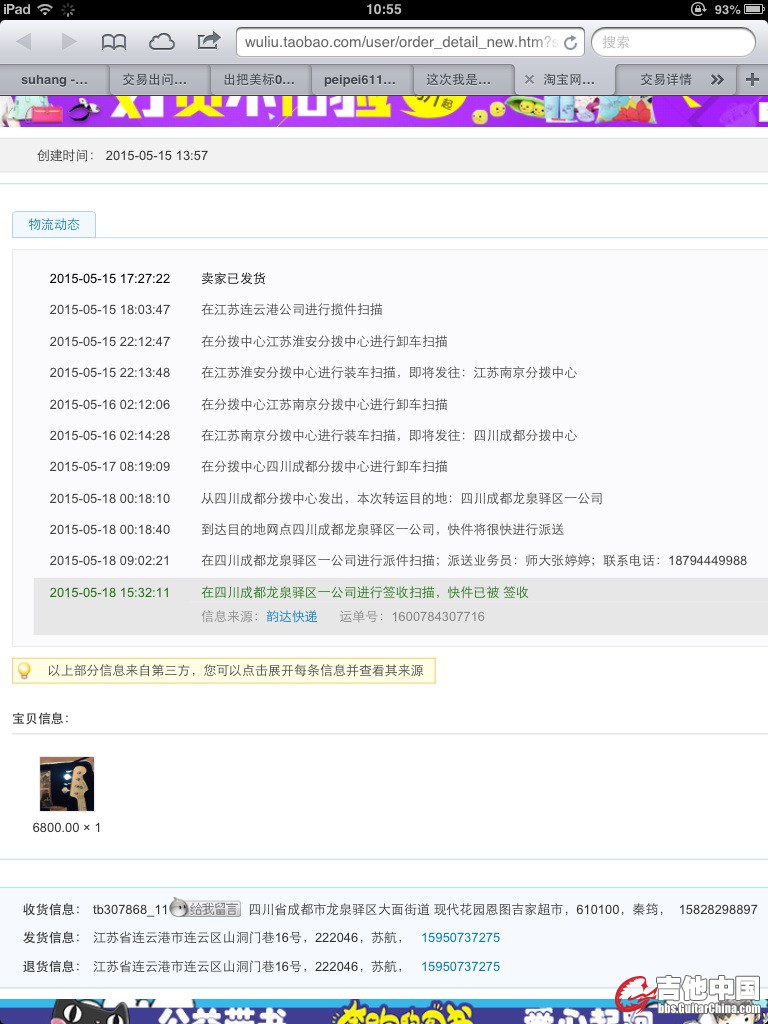The width and height of the screenshot is (768, 1024).
Task: Tap Safari back arrow button
Action: (24, 41)
